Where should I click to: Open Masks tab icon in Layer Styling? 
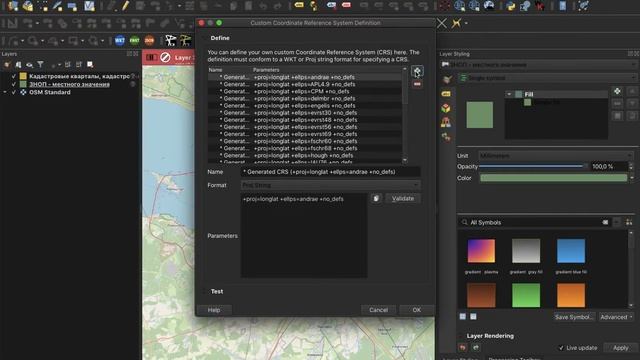pyautogui.click(x=446, y=122)
